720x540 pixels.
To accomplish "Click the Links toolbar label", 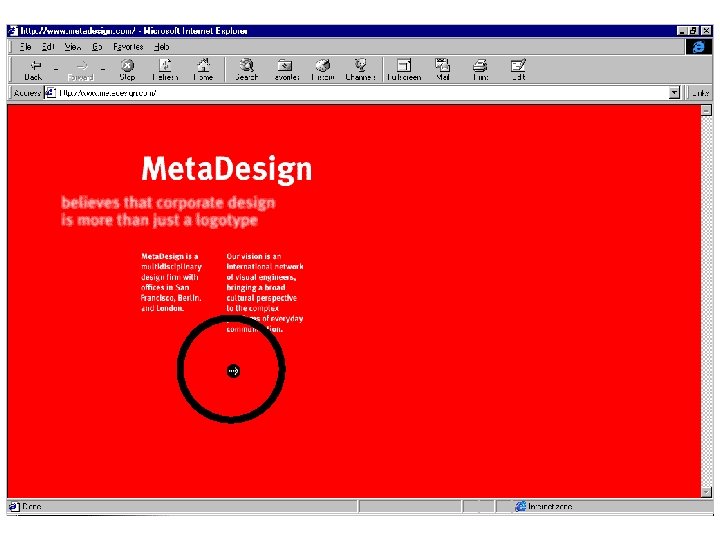I will click(701, 93).
